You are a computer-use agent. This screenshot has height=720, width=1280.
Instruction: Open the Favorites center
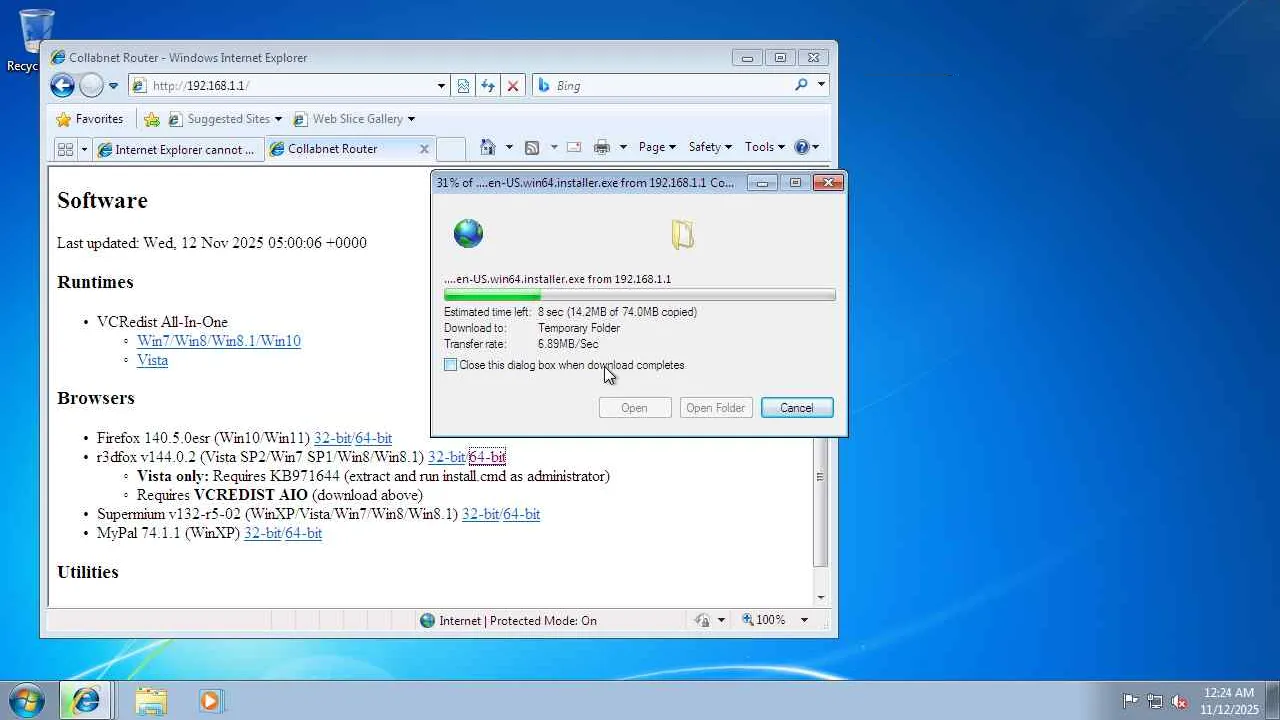[90, 119]
